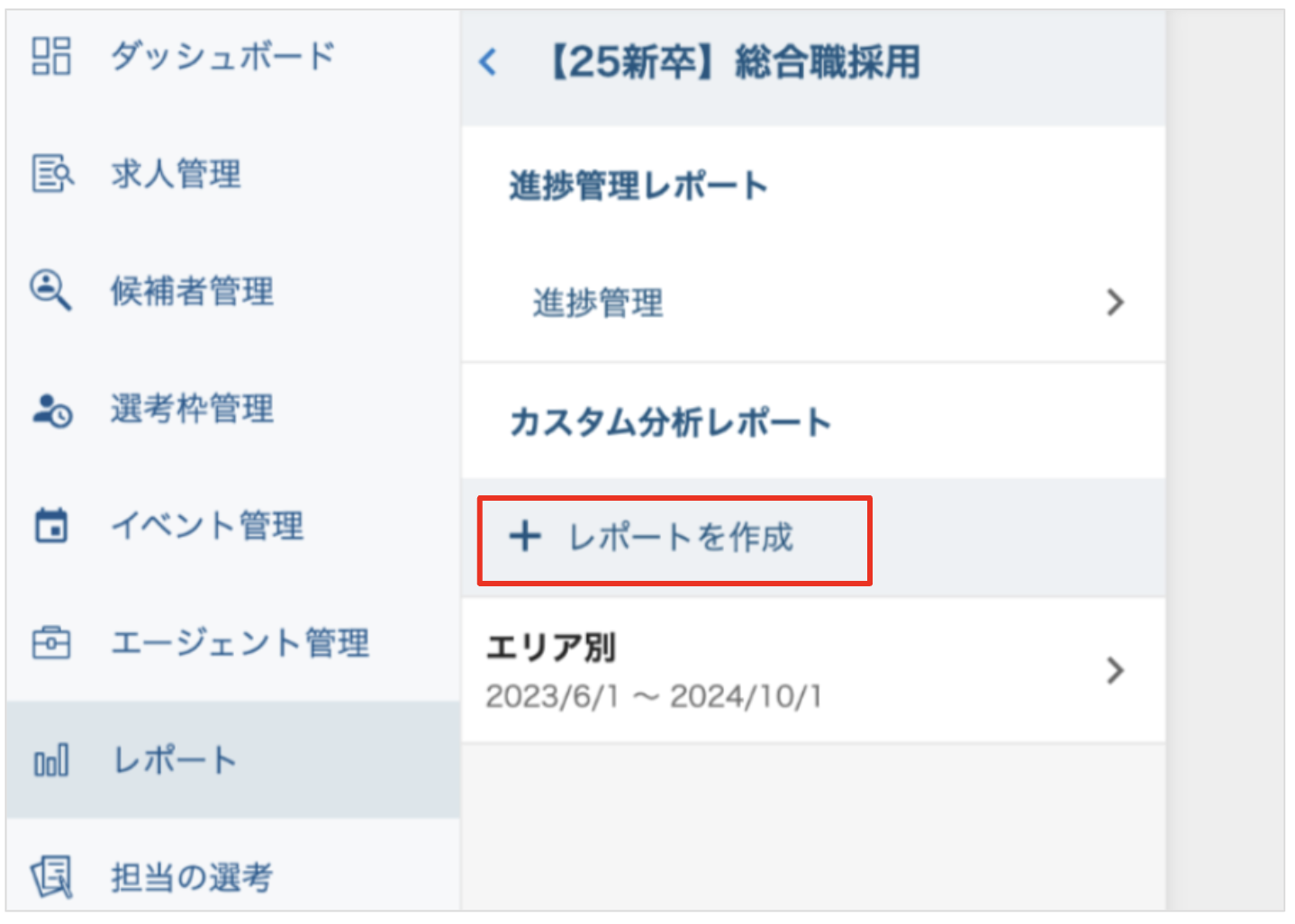Expand the 進捗管理 row chevron
1295x924 pixels.
click(x=1115, y=303)
